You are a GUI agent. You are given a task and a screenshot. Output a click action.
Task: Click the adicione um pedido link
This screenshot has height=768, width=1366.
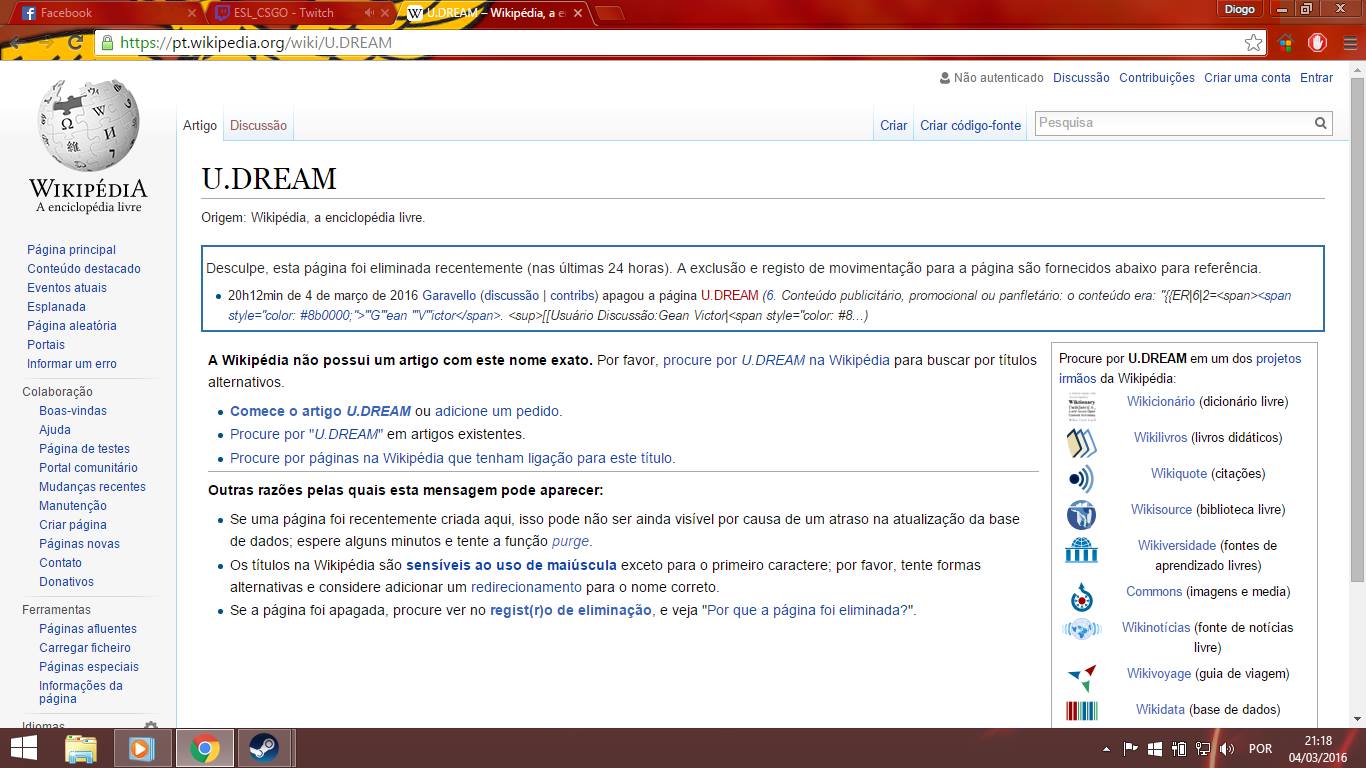(498, 411)
